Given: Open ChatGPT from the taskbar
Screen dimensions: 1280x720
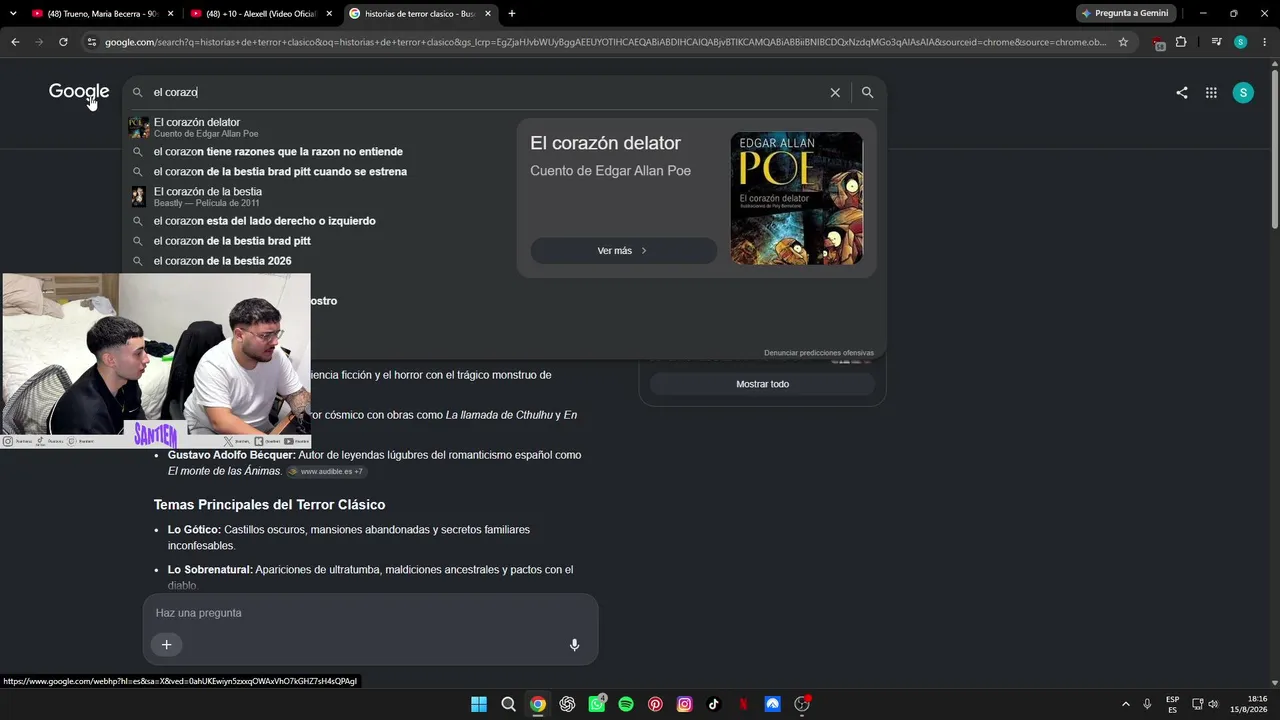Looking at the screenshot, I should pyautogui.click(x=567, y=704).
